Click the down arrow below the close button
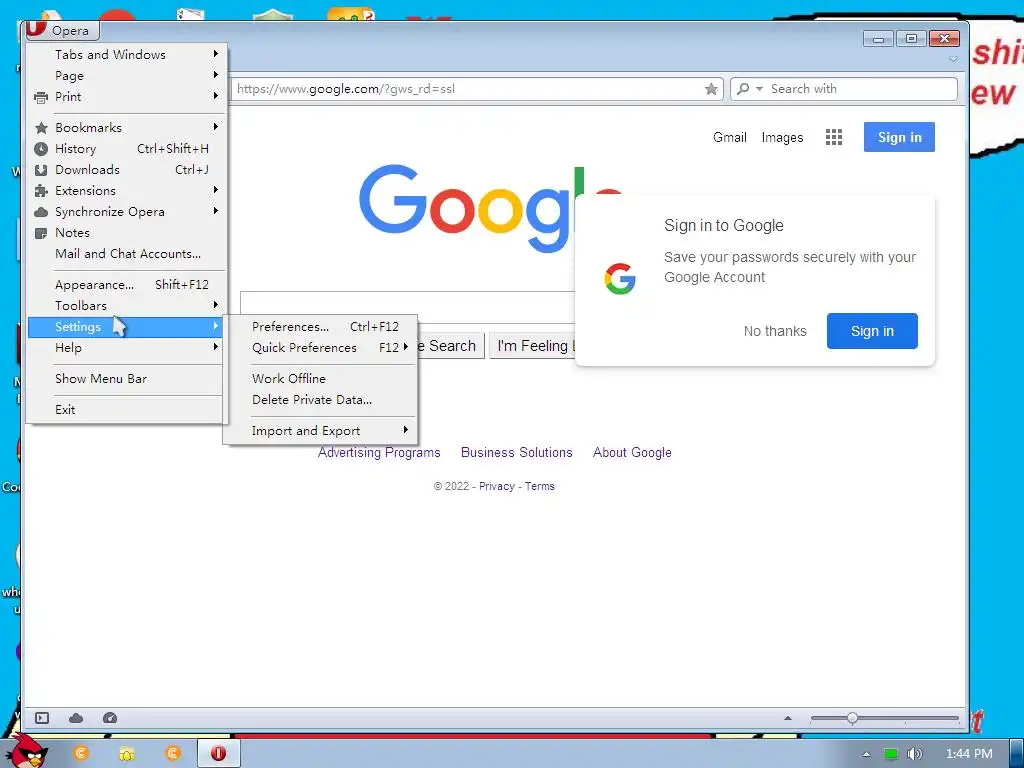The height and width of the screenshot is (768, 1024). coord(953,59)
